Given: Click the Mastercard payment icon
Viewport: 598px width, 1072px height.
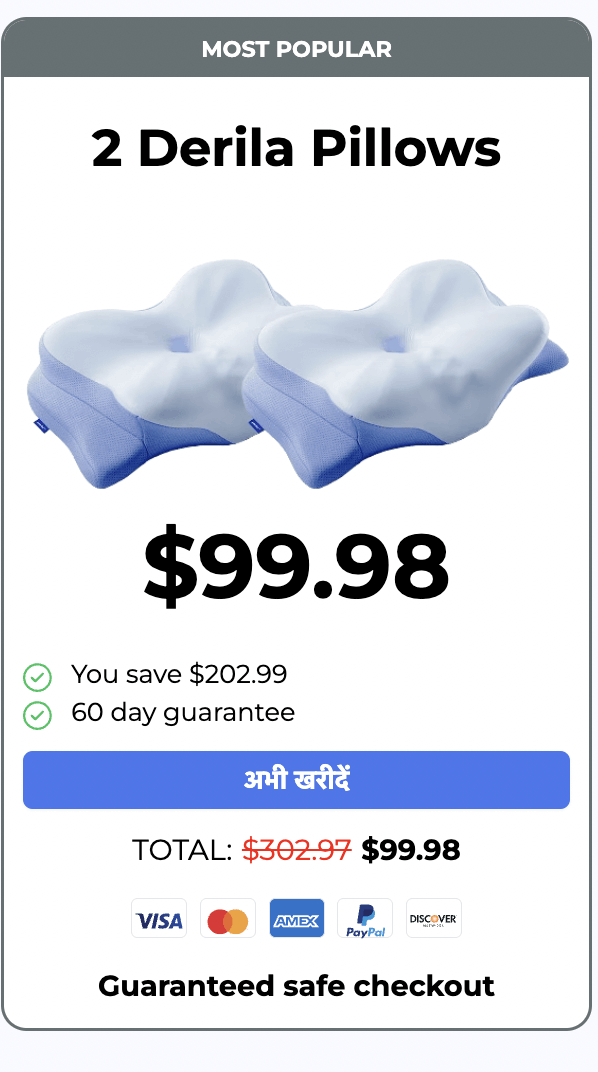Looking at the screenshot, I should coord(228,918).
